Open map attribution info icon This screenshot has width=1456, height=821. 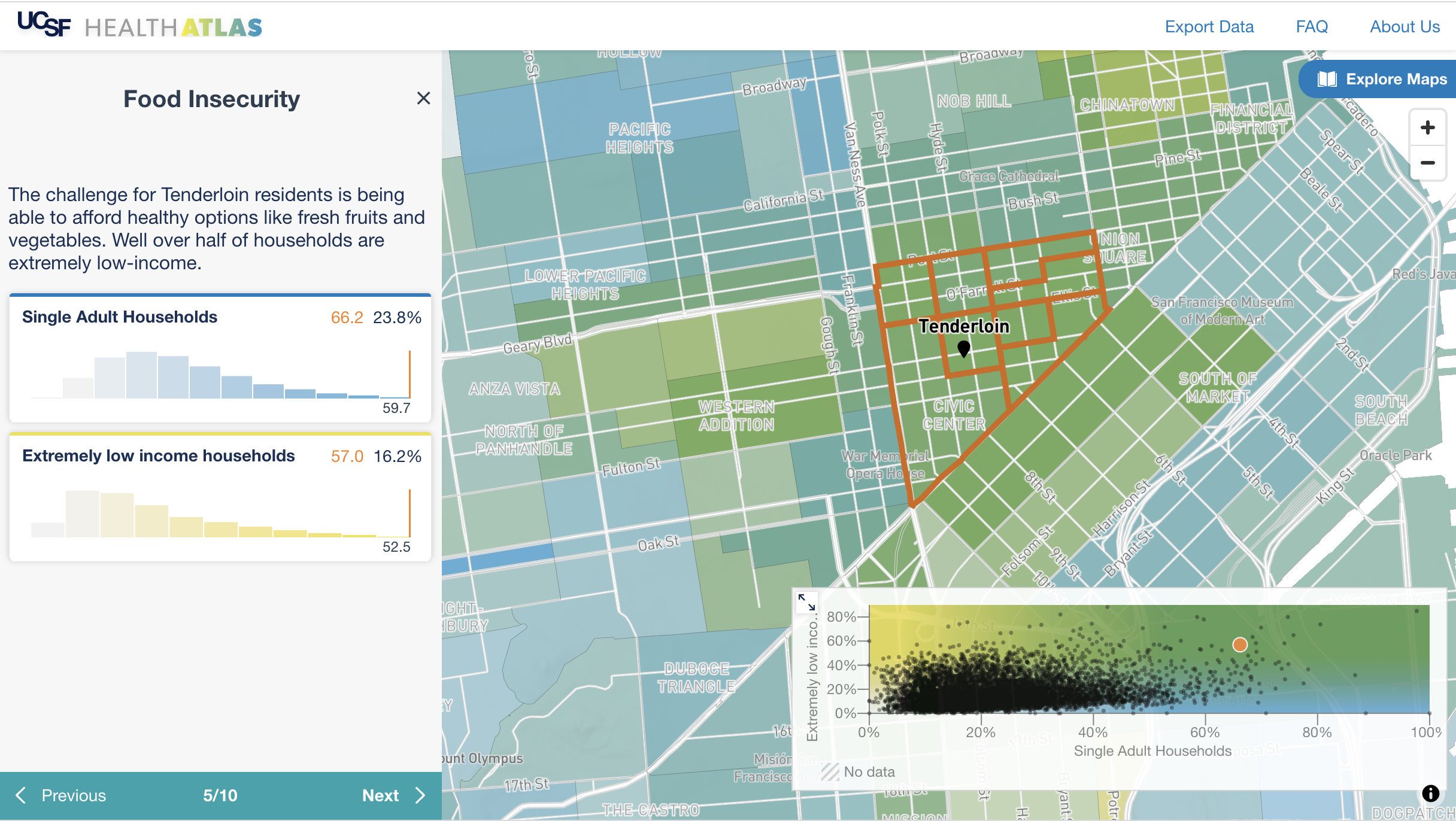(x=1430, y=793)
